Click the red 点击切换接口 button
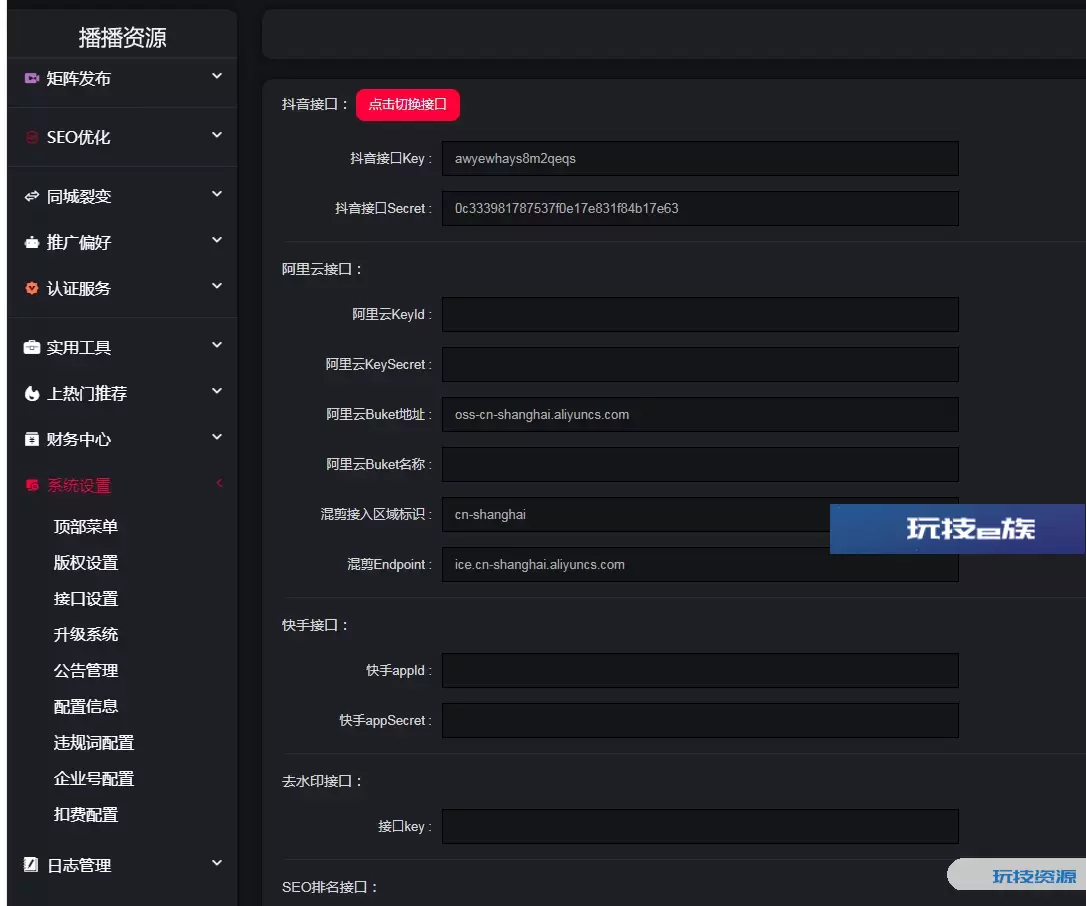Image resolution: width=1086 pixels, height=906 pixels. pyautogui.click(x=408, y=105)
